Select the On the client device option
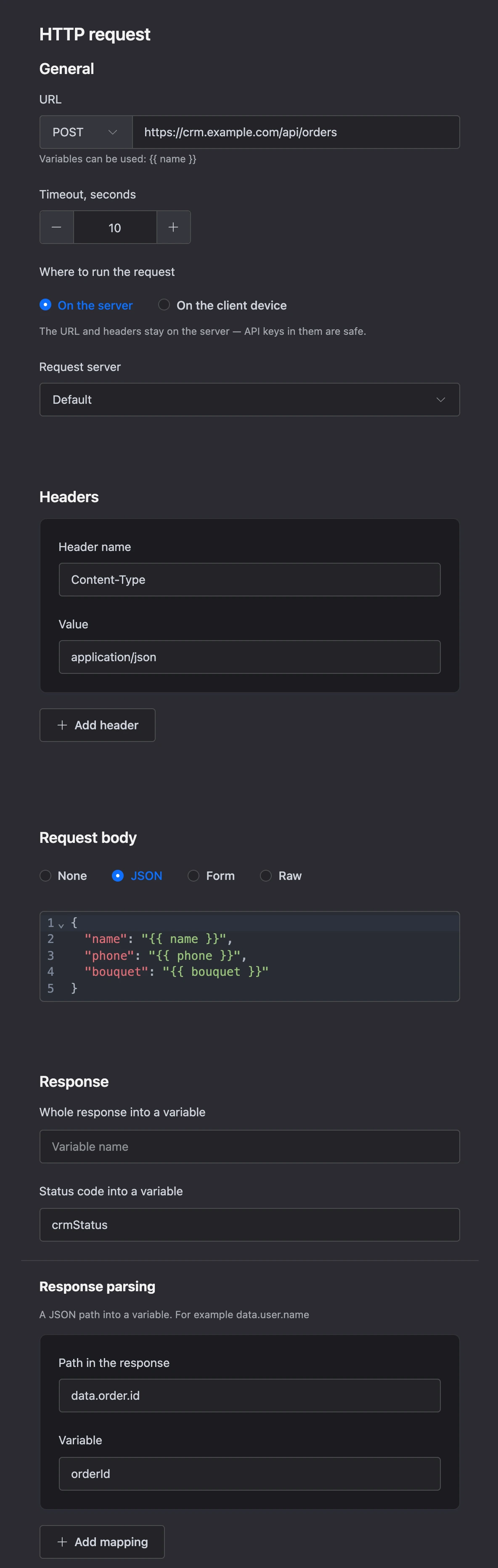Screen dimensions: 498x1568 tap(222, 305)
